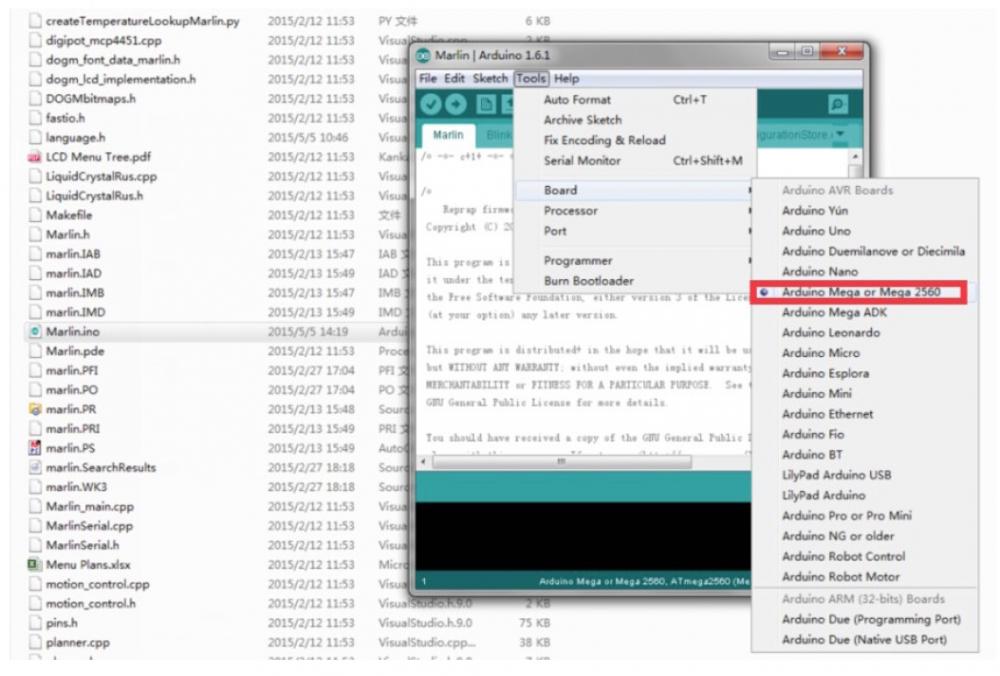Click the editor's vertical scroll up arrow
Viewport: 1000px width, 676px height.
(855, 156)
